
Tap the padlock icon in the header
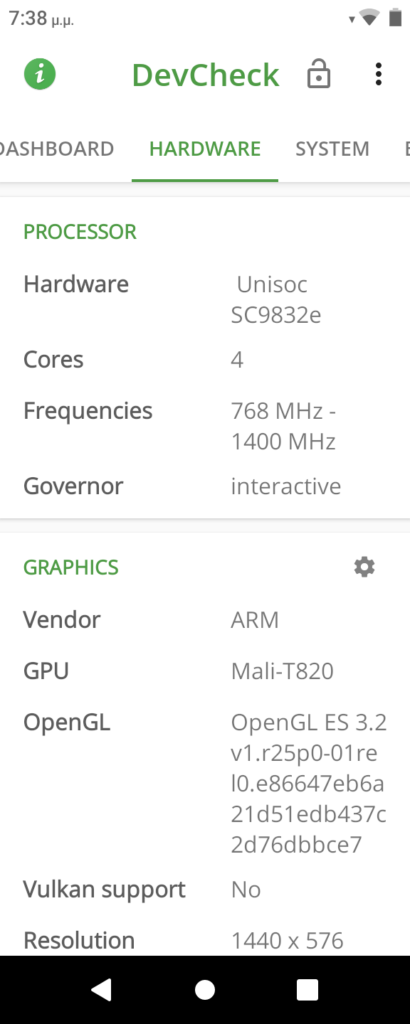tap(319, 74)
